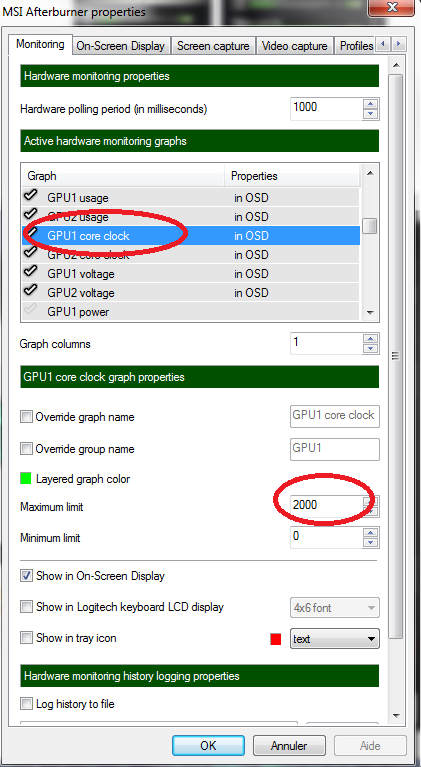Click the Maximum limit field showing 2000
The width and height of the screenshot is (421, 767).
pos(327,505)
